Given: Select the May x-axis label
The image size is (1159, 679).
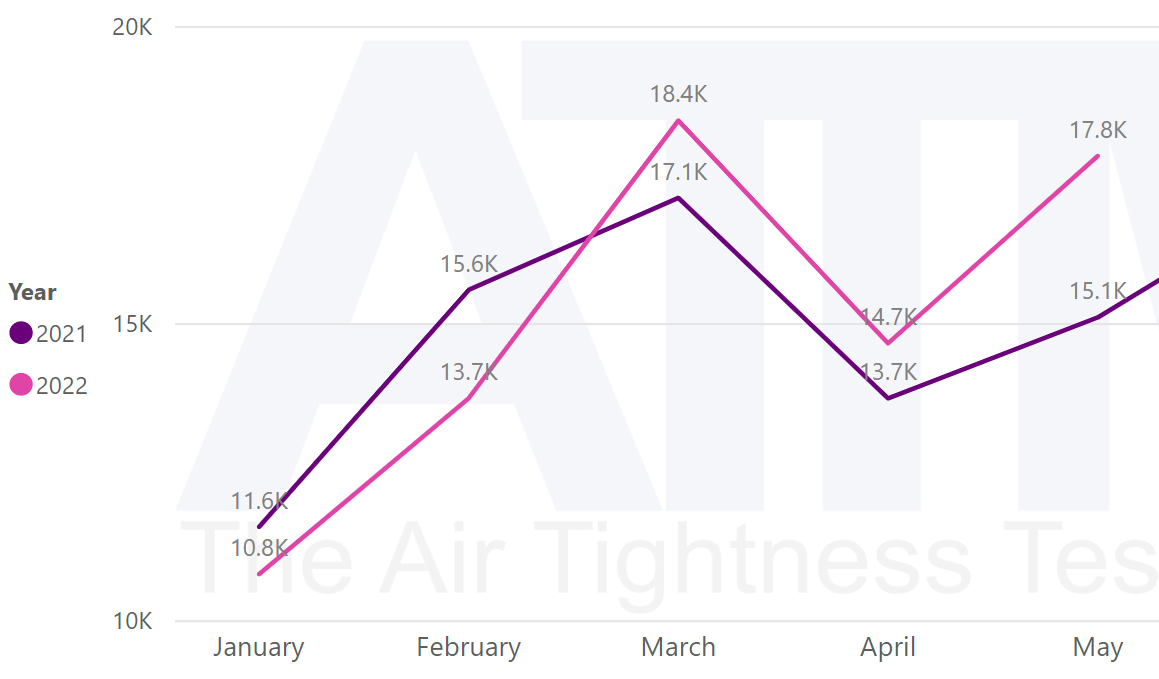Looking at the screenshot, I should pyautogui.click(x=1097, y=647).
